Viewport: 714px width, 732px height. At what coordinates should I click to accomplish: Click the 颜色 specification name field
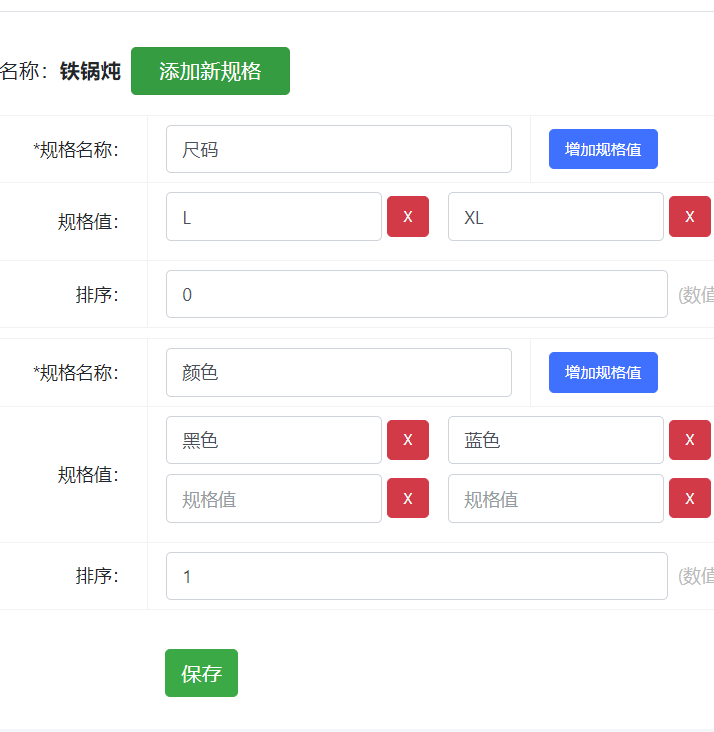point(338,372)
